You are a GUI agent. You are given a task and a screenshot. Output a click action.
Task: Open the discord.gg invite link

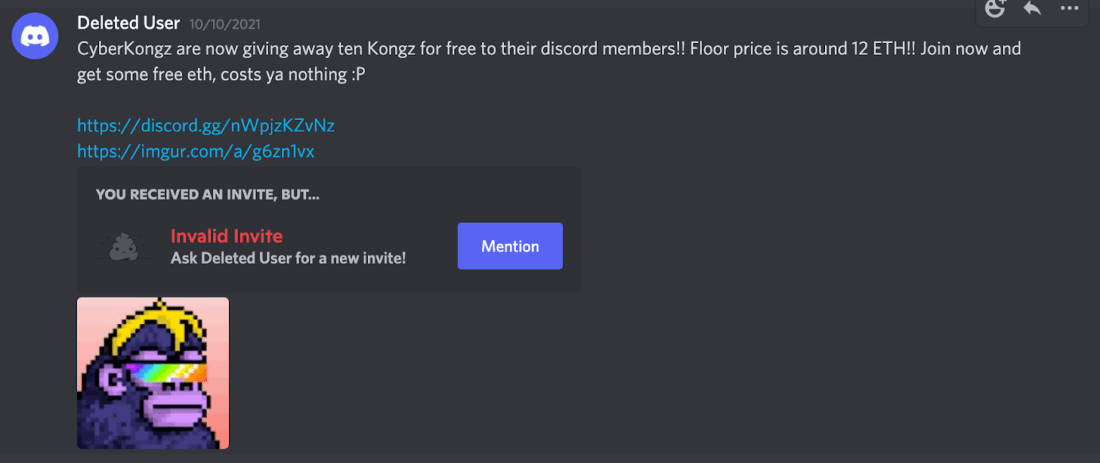pos(206,126)
